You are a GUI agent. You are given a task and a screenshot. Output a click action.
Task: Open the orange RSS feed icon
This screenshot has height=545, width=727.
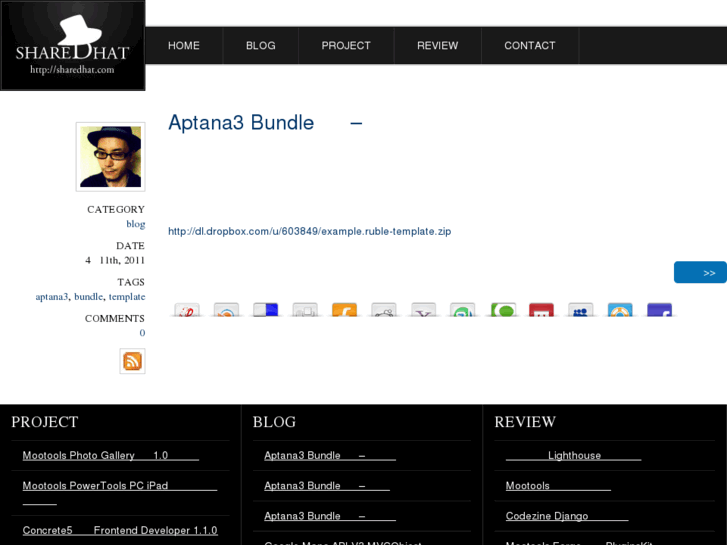click(132, 361)
